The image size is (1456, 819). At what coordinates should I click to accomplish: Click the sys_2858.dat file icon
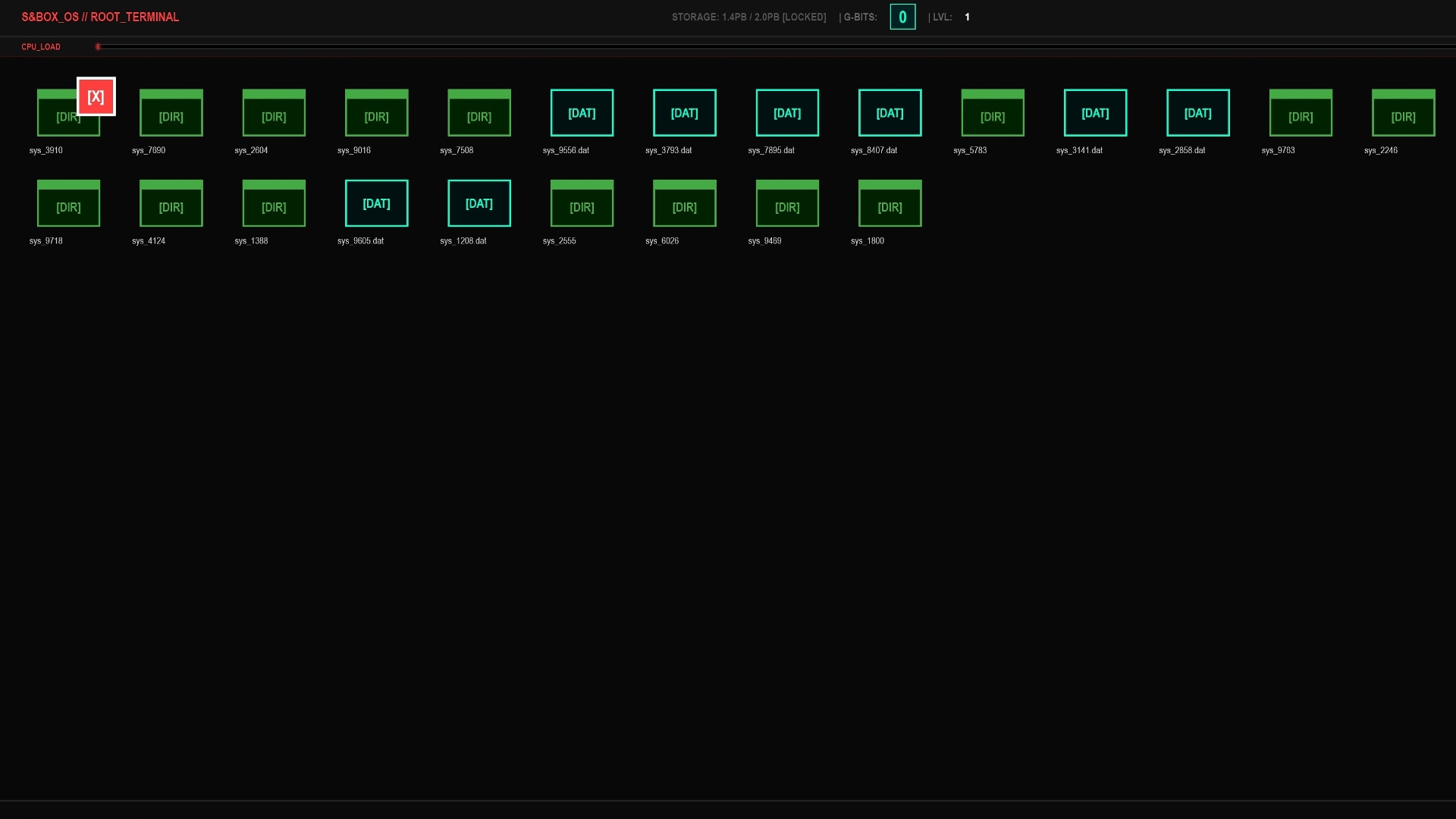[x=1197, y=113]
